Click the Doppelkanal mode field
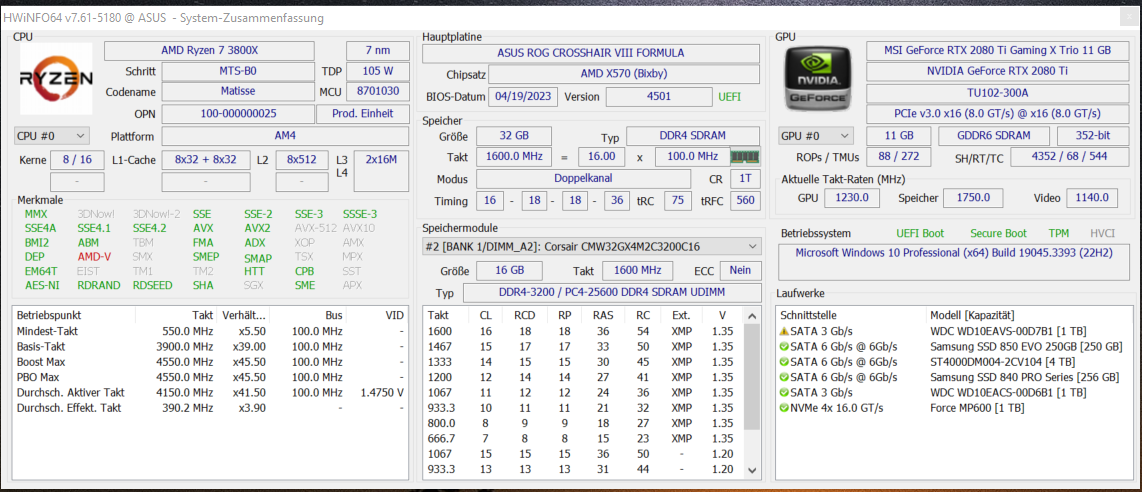The image size is (1142, 492). [x=583, y=179]
